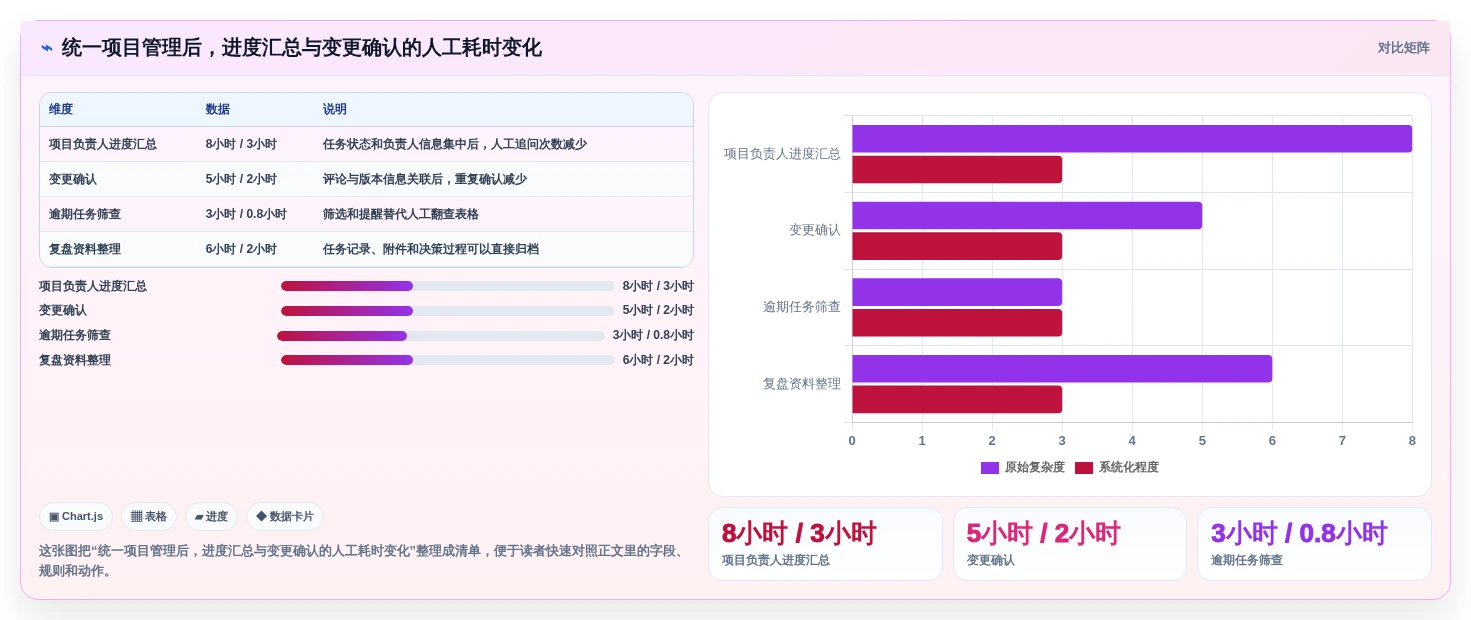Toggle 系统化程度 legend swatch in chart

coord(1084,468)
